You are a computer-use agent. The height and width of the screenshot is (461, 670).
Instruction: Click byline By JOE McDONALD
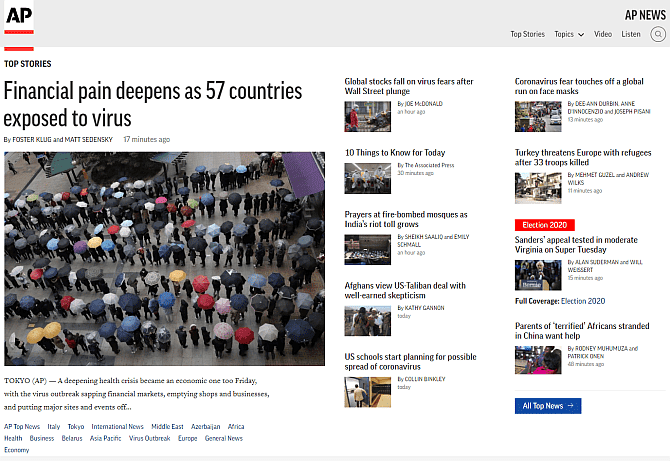(420, 104)
